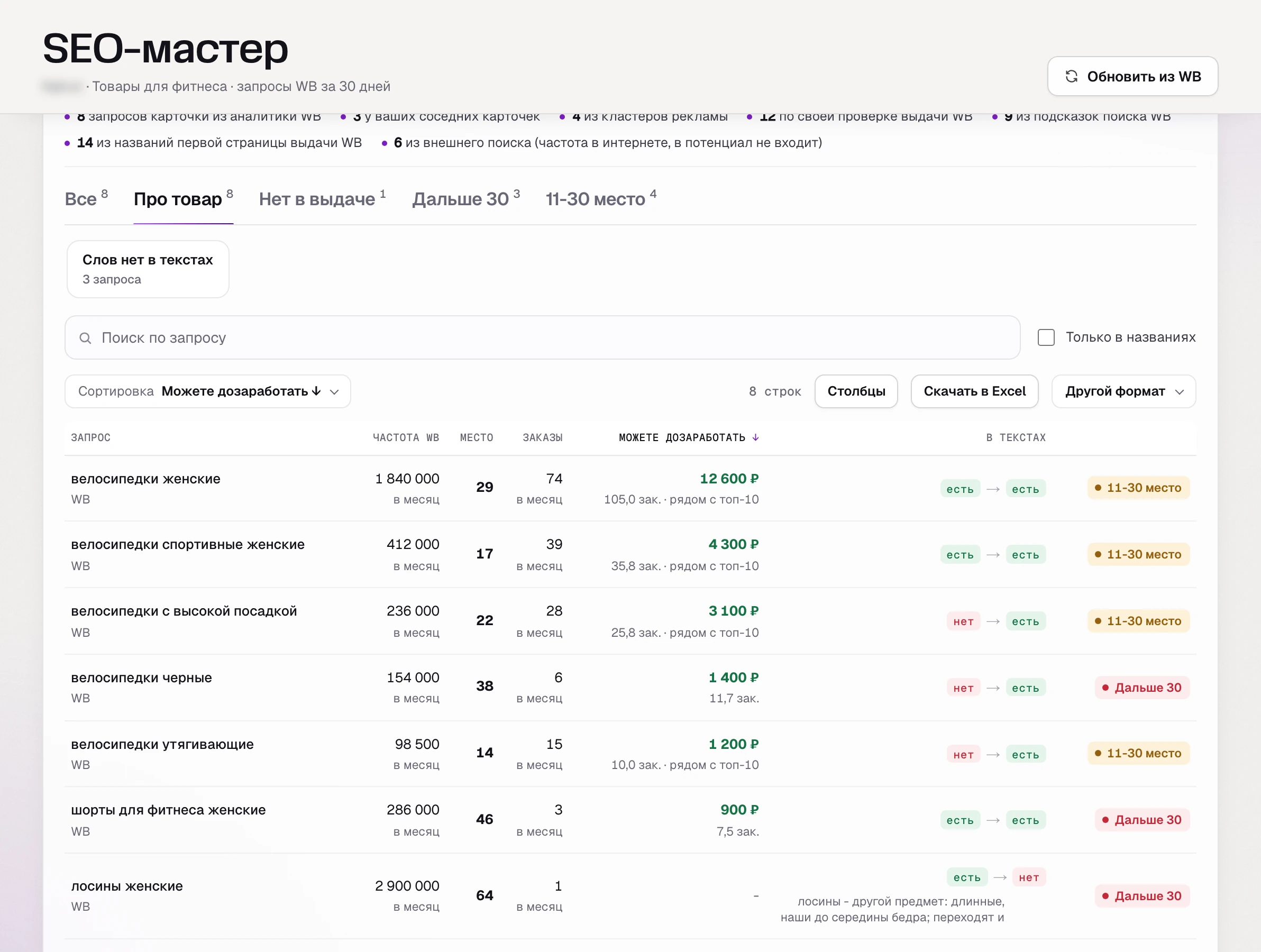1261x952 pixels.
Task: Select велосипедки спортивные женские query
Action: (x=188, y=544)
